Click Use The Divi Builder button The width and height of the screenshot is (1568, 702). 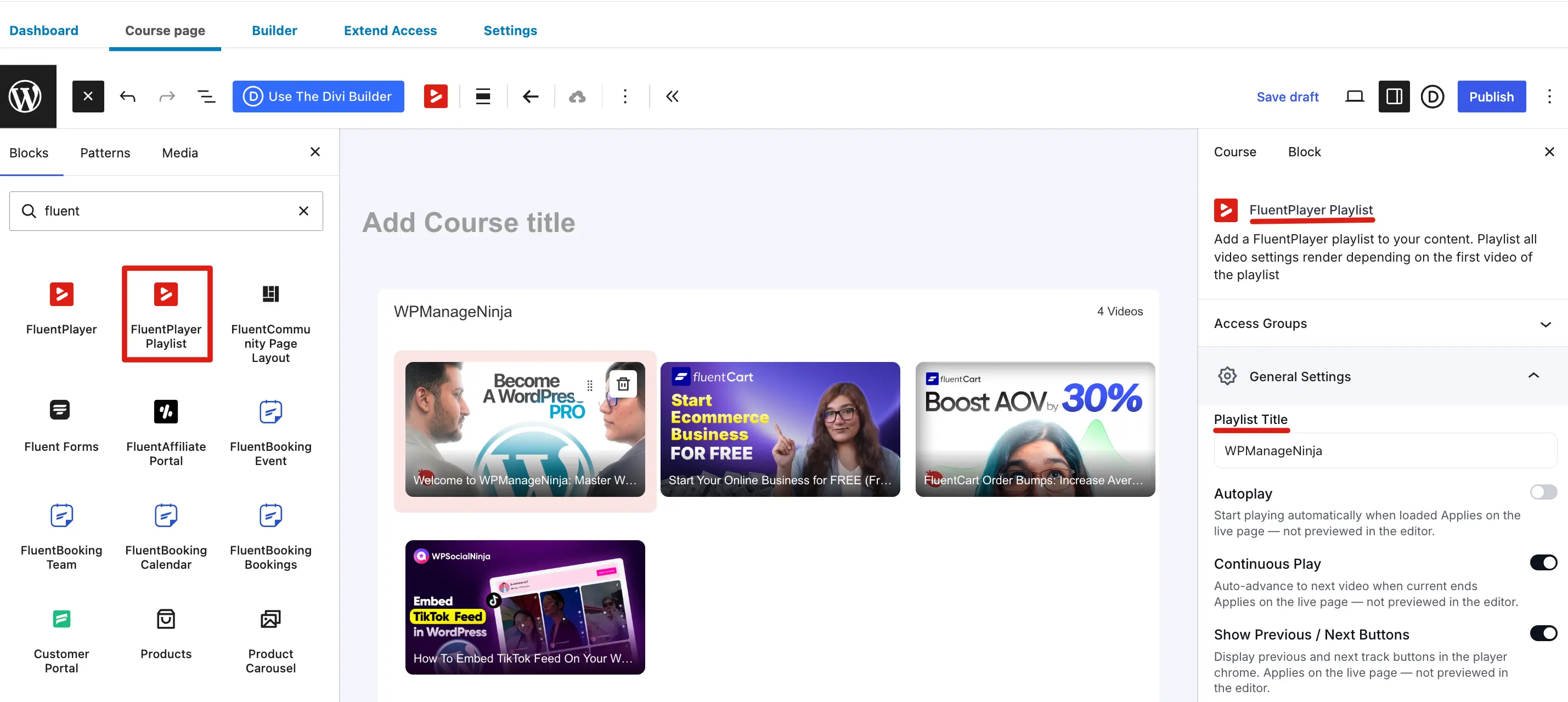click(x=318, y=97)
